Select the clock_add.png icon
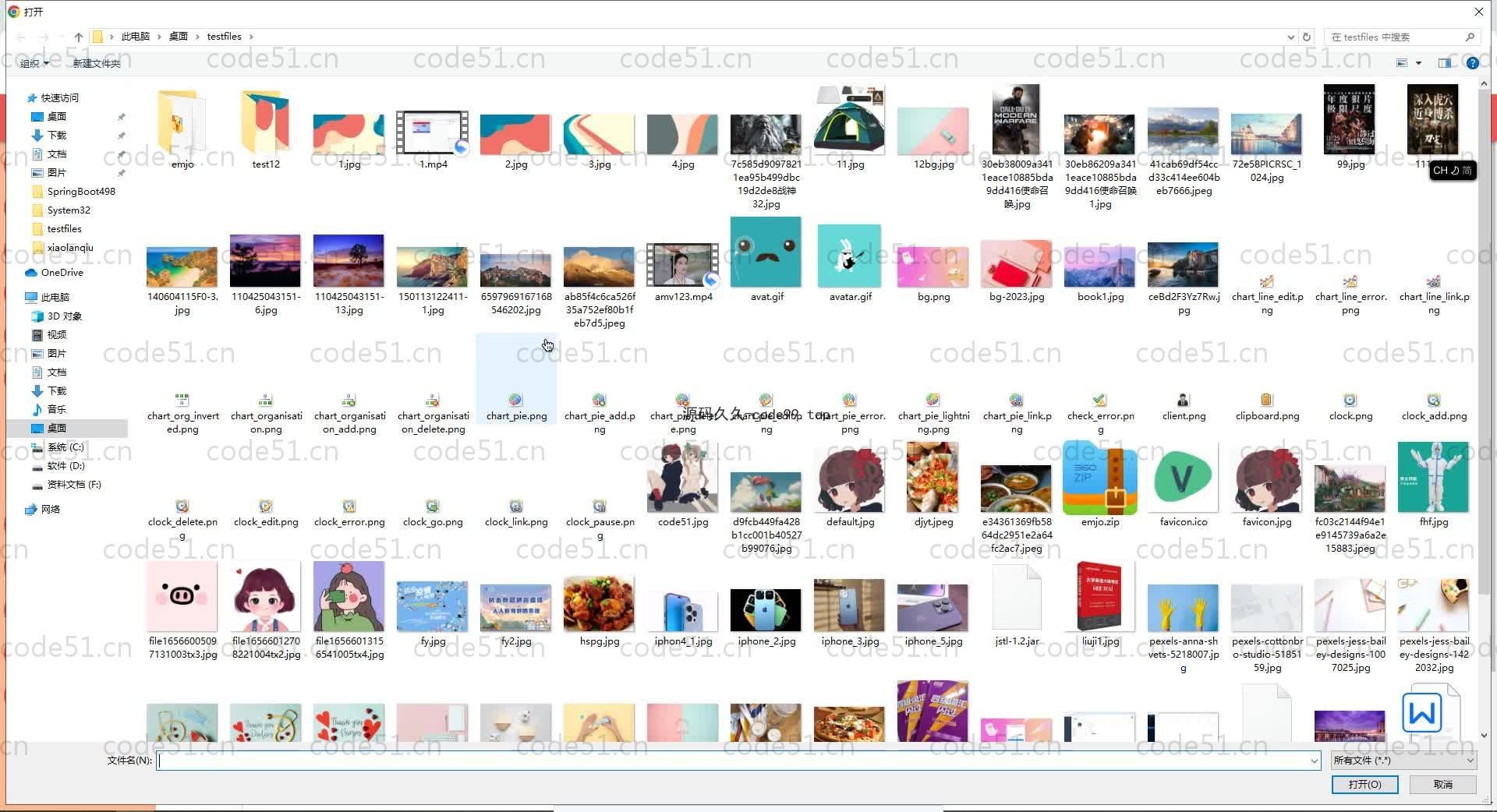Viewport: 1497px width, 812px height. point(1434,400)
